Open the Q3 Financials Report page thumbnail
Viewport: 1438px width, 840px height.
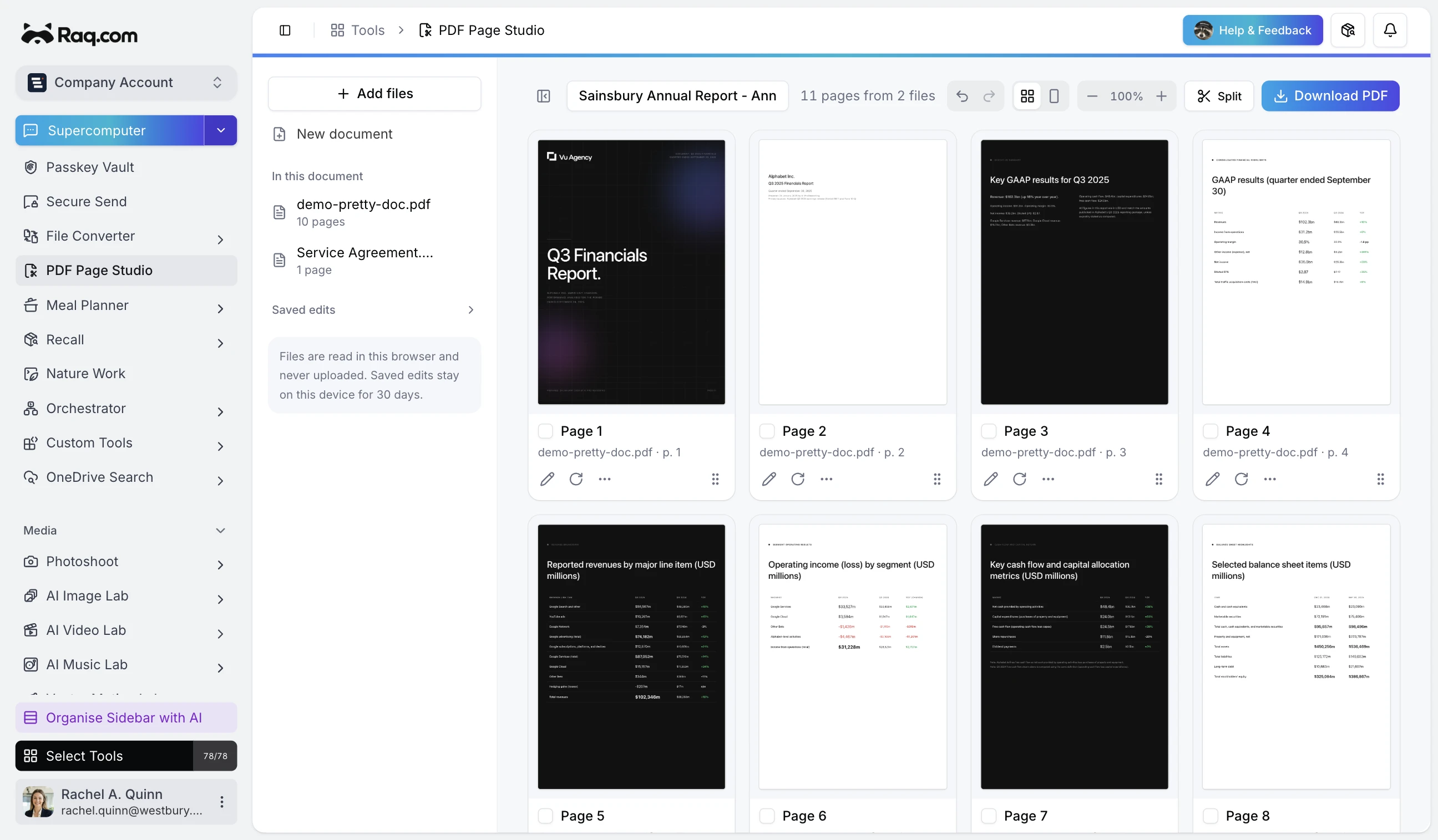pos(631,272)
